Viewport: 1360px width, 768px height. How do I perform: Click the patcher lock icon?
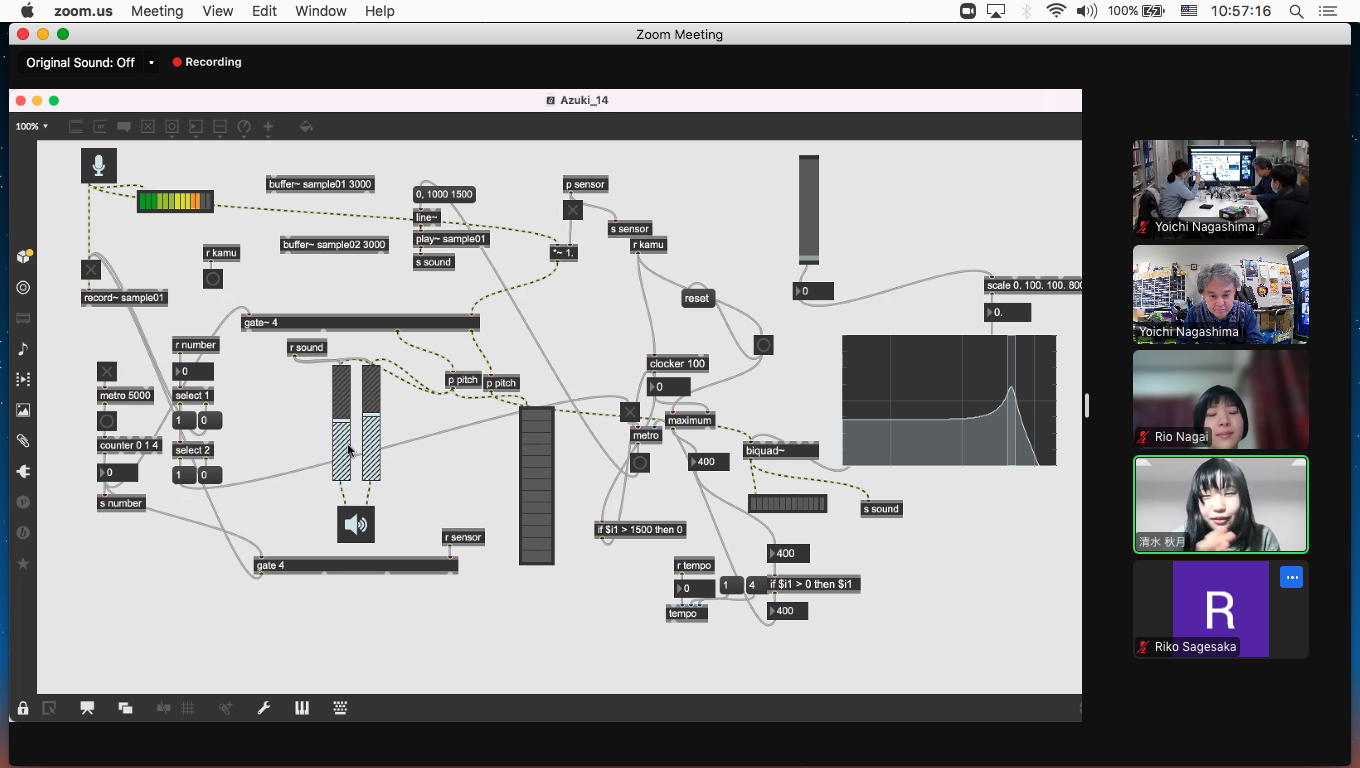[x=23, y=708]
